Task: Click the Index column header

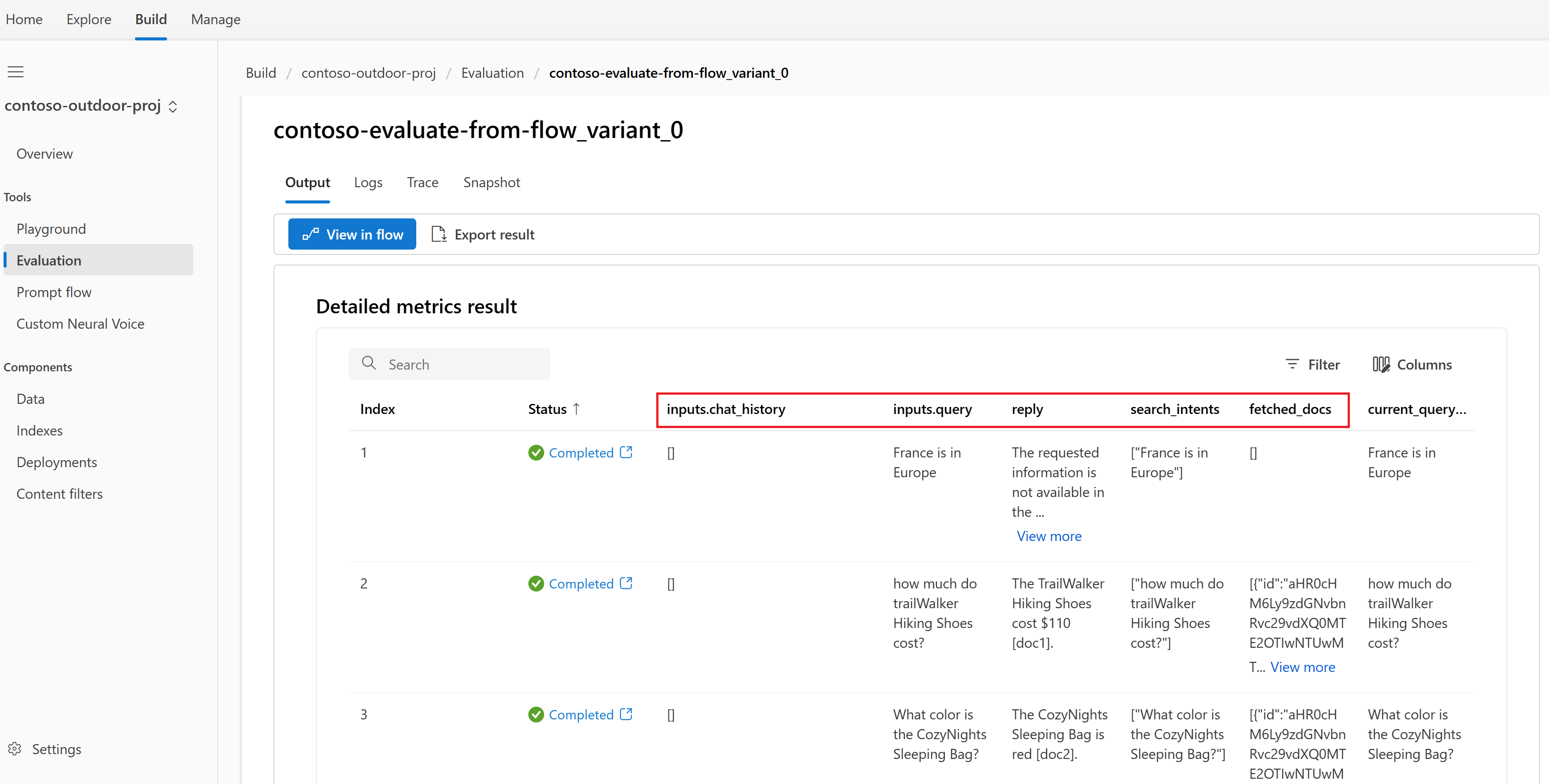Action: point(378,410)
